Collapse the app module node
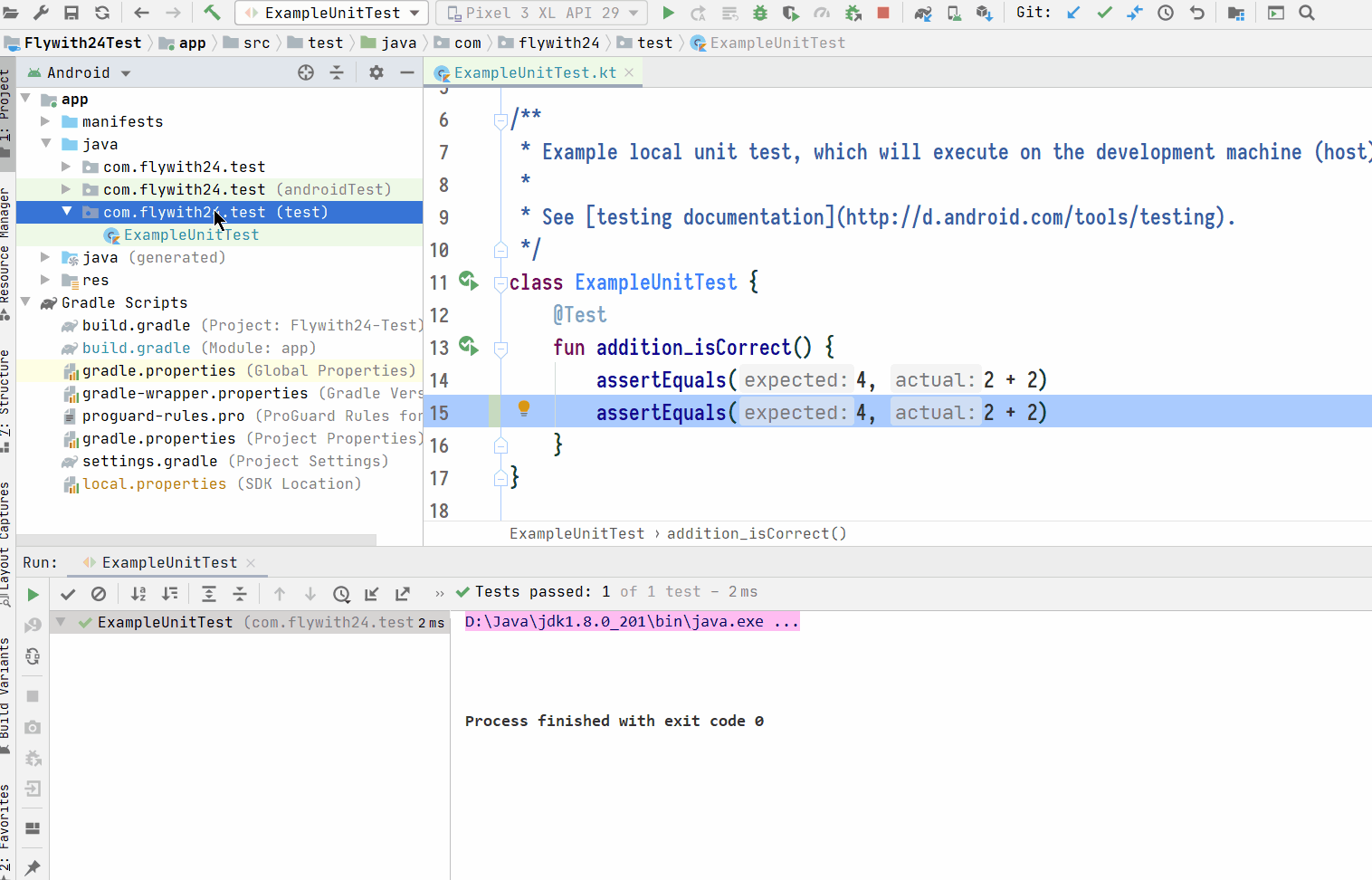This screenshot has height=880, width=1372. tap(25, 99)
